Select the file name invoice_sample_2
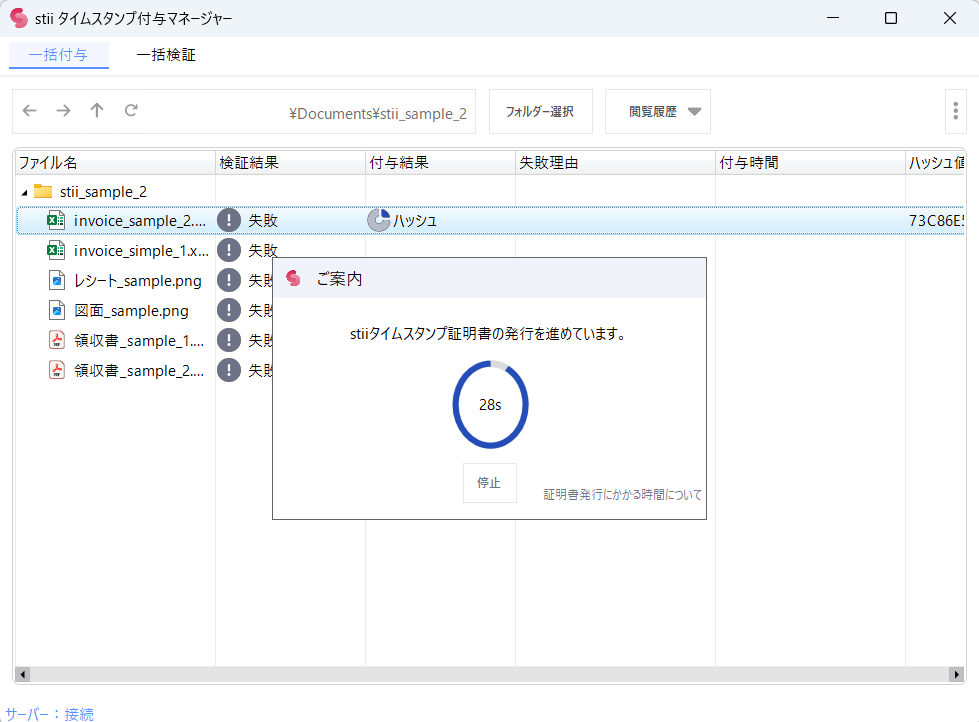Screen dimensions: 979x722 pos(140,220)
